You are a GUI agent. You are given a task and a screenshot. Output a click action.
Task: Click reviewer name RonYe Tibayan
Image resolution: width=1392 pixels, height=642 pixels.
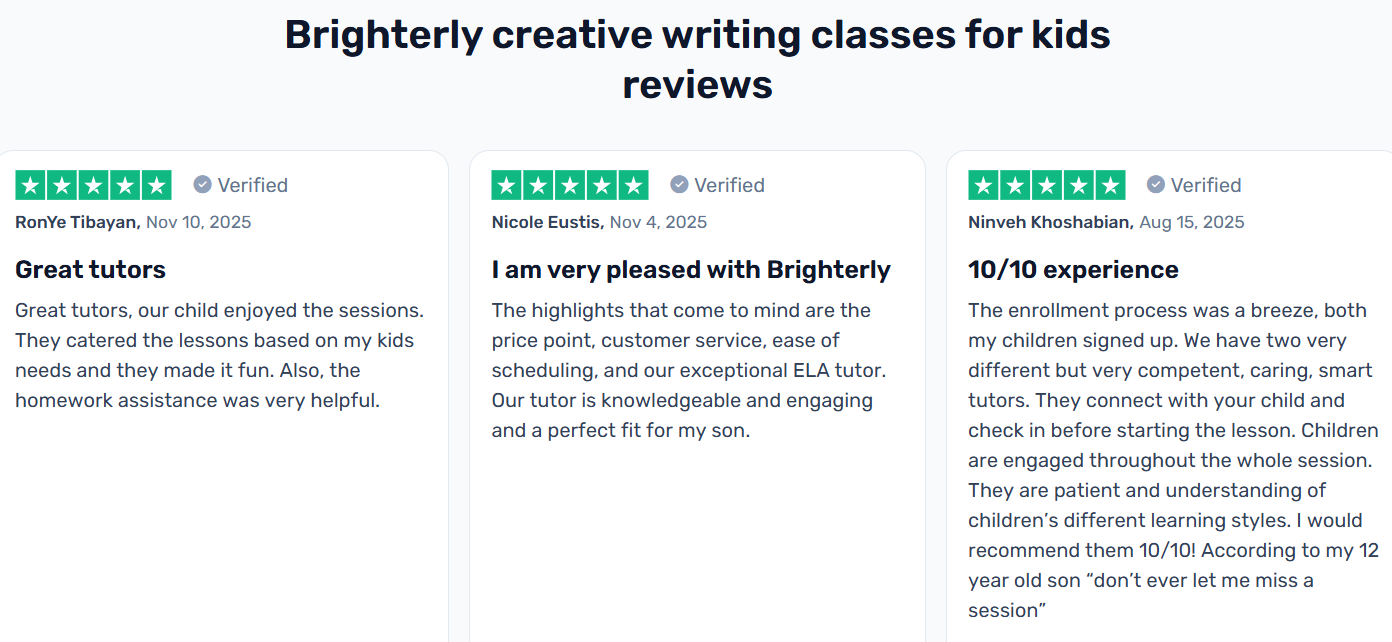[77, 222]
